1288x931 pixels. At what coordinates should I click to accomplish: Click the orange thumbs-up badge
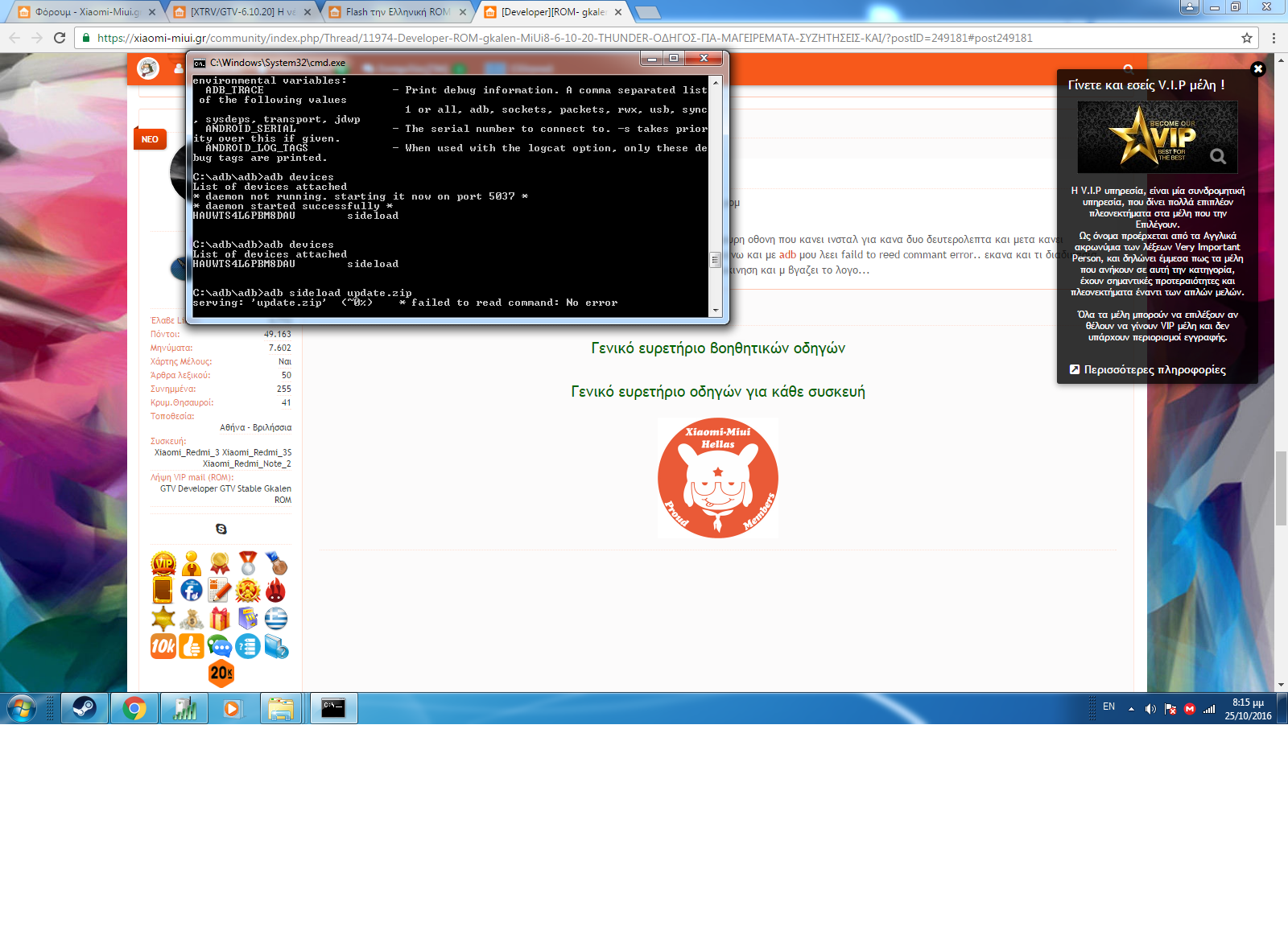point(192,646)
